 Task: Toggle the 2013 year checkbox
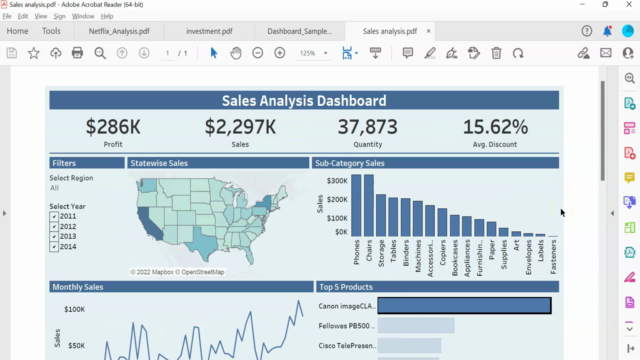54,236
